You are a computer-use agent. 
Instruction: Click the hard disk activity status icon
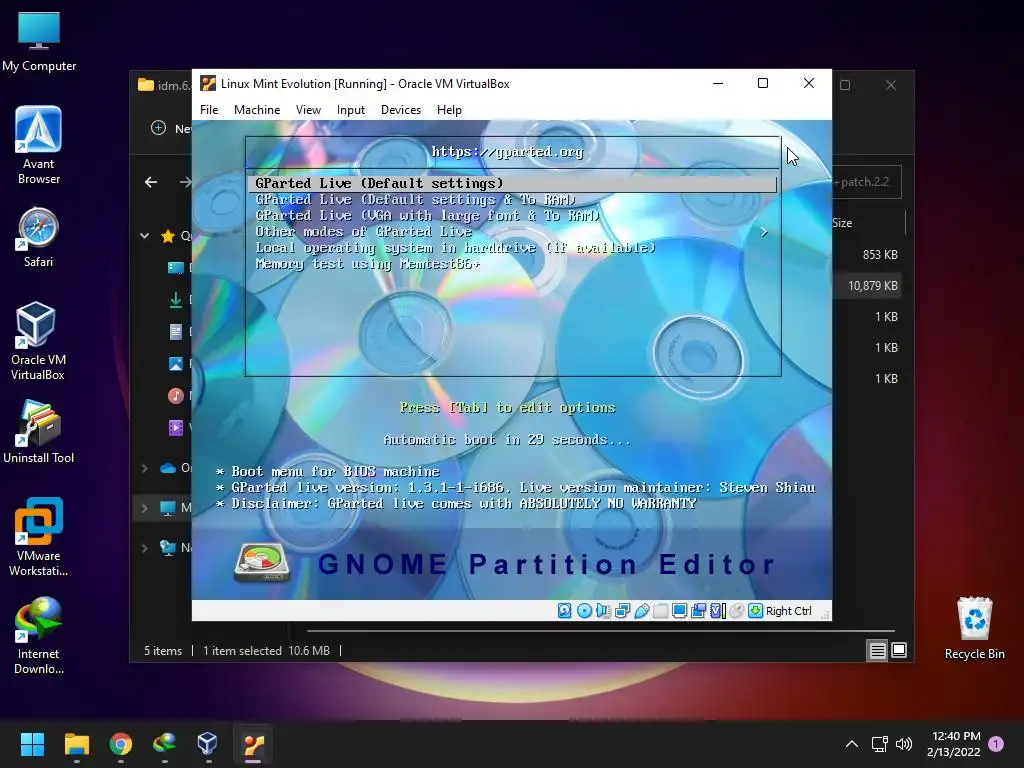[565, 611]
